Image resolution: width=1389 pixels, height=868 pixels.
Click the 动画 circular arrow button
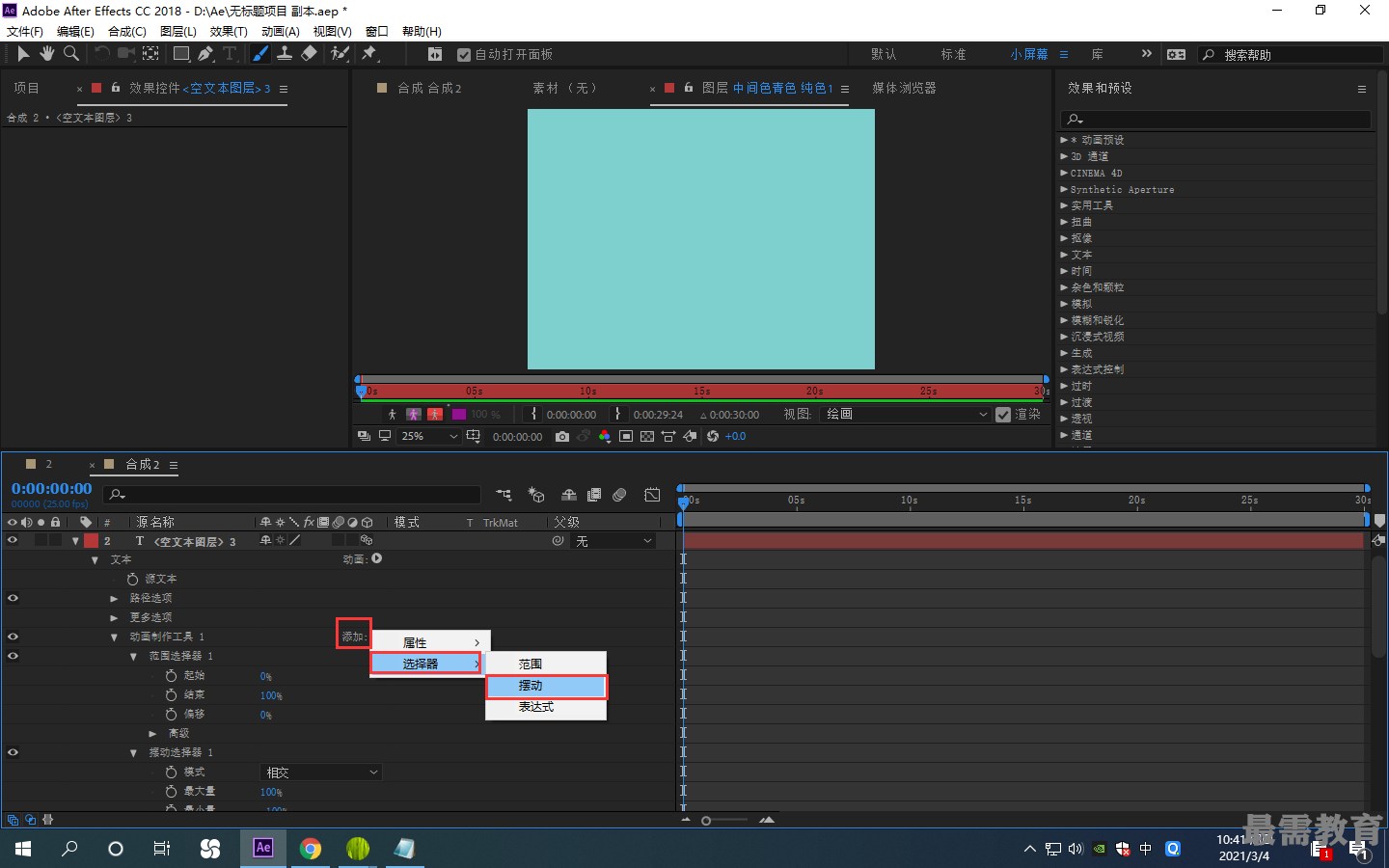pos(377,558)
